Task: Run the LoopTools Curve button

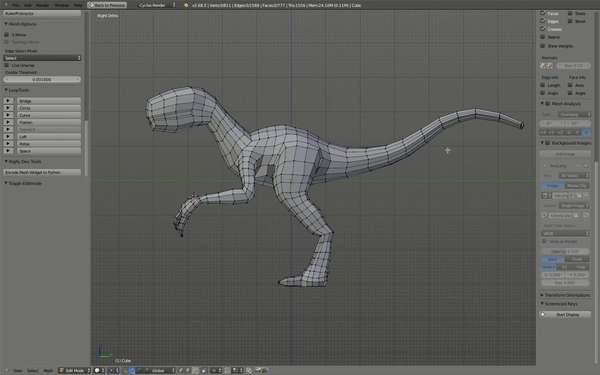Action: point(49,115)
